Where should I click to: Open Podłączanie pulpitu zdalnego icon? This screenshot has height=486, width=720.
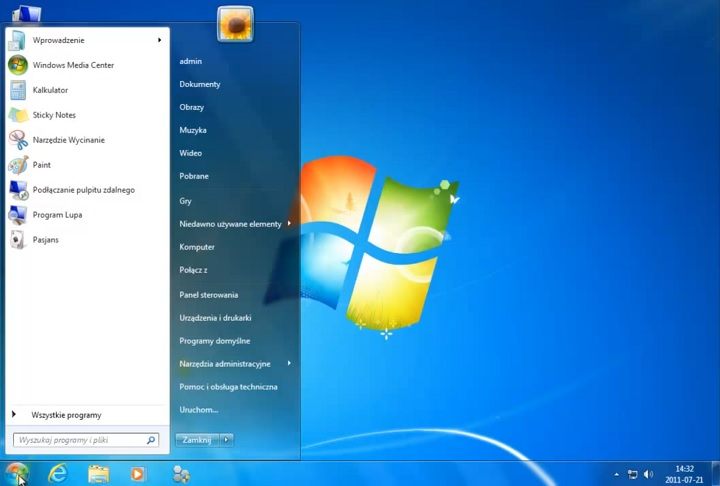18,190
